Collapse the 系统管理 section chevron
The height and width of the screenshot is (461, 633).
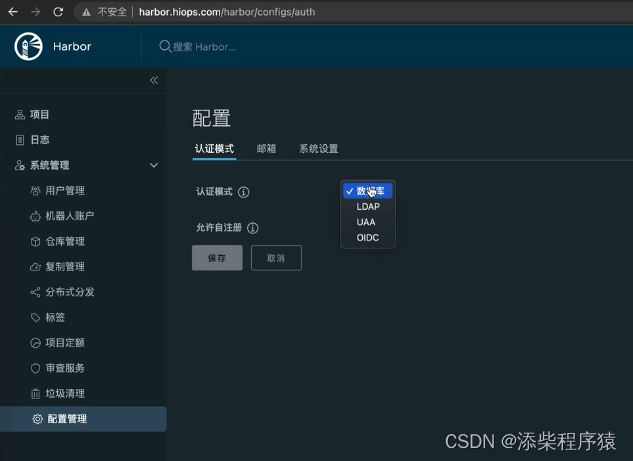click(x=154, y=165)
